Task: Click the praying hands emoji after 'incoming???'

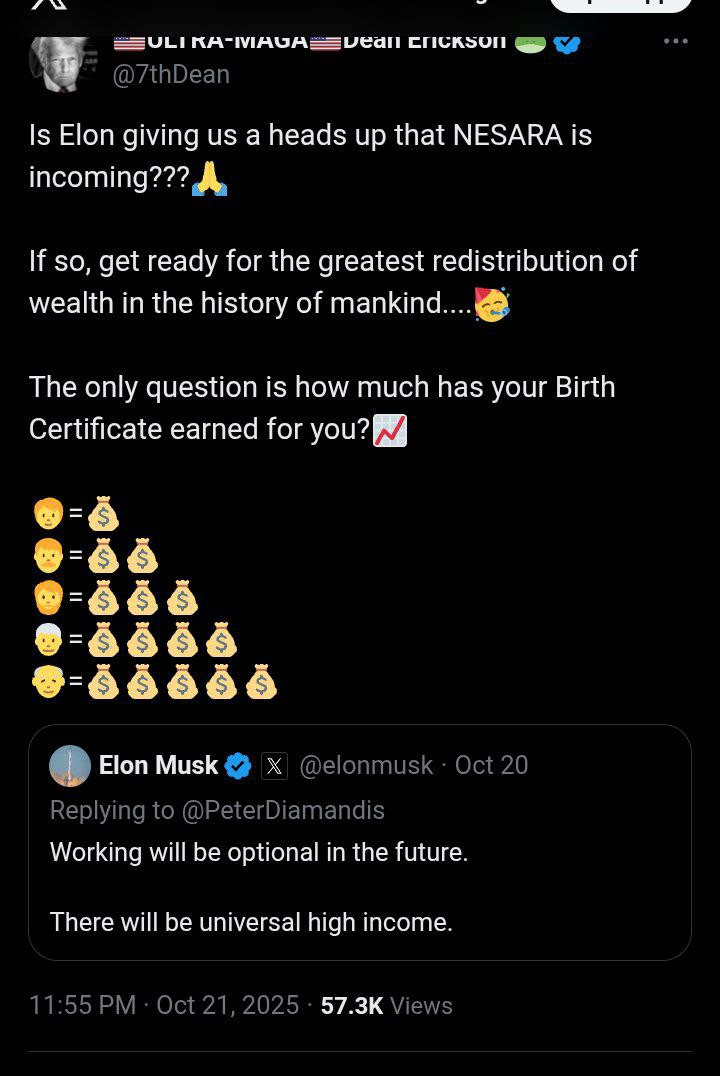Action: (209, 178)
